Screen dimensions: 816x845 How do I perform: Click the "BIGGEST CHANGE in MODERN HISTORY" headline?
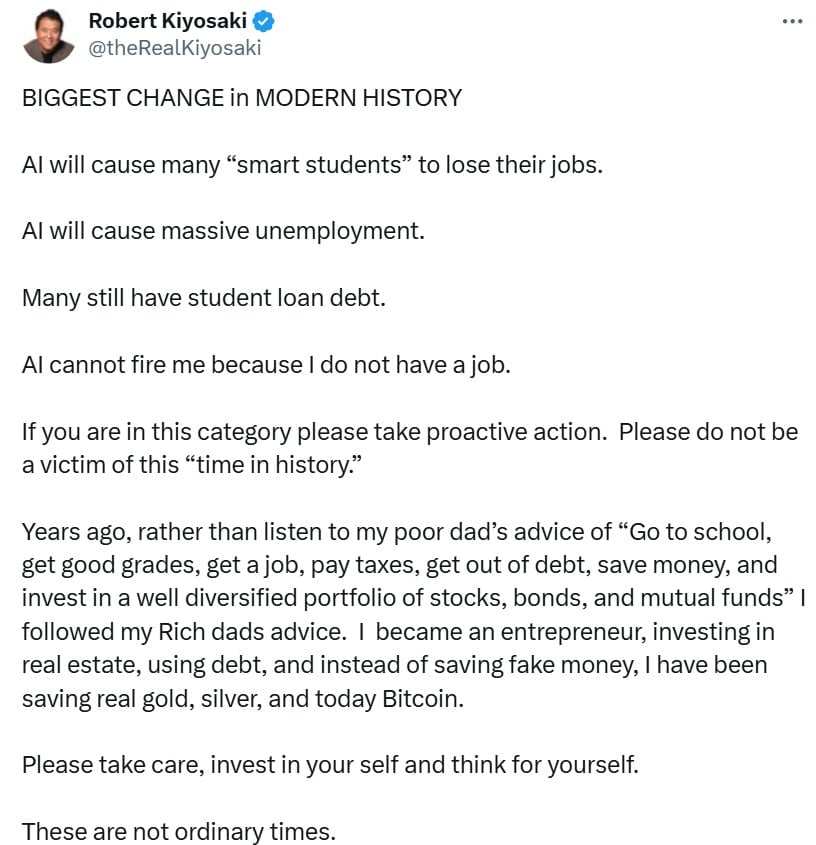tap(242, 98)
